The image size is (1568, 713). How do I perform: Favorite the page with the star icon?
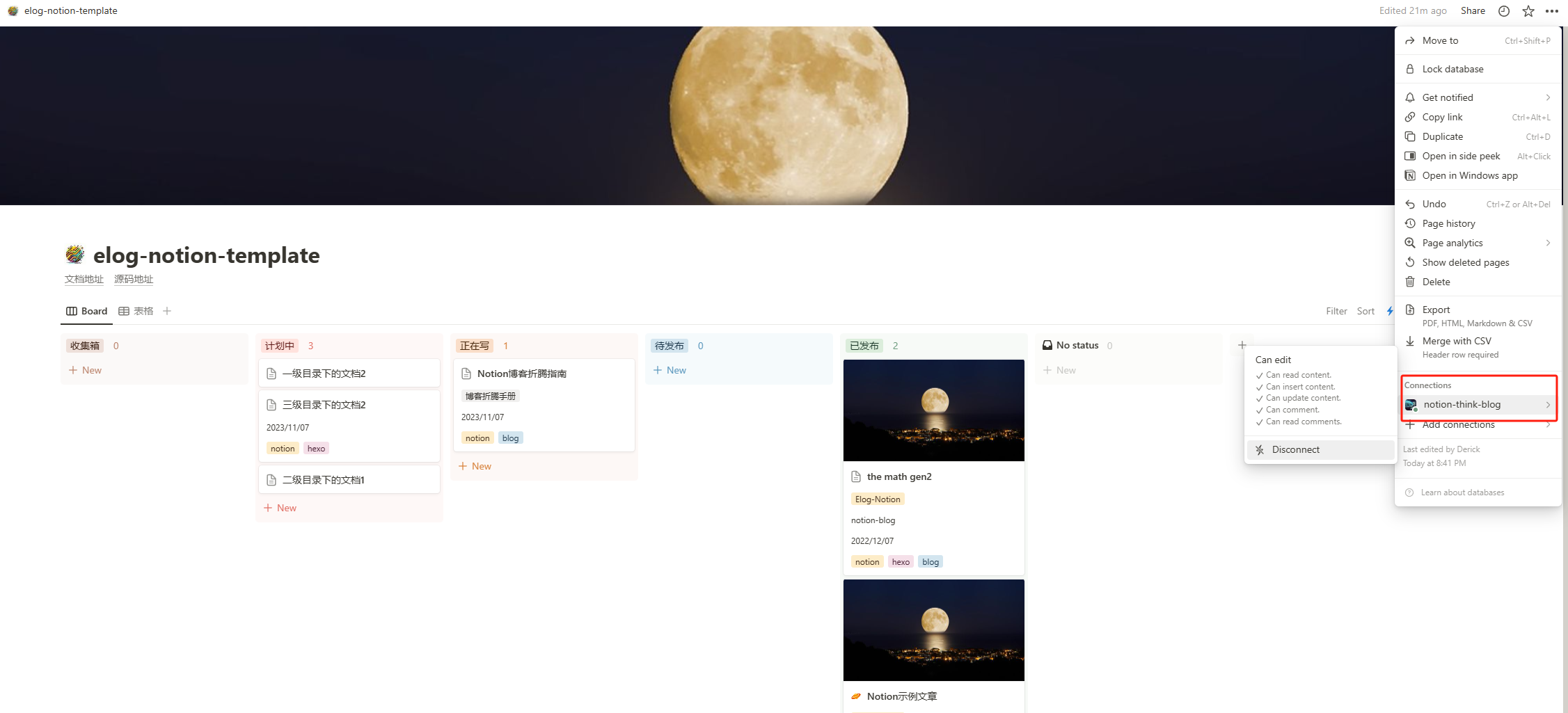tap(1528, 11)
